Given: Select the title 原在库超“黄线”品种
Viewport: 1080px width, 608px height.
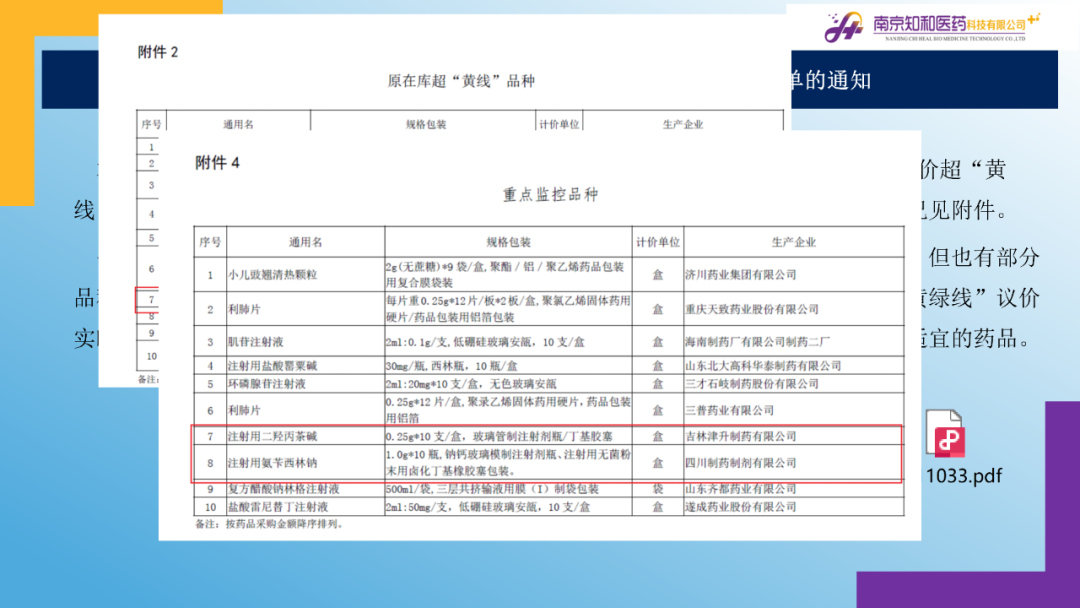Looking at the screenshot, I should 461,81.
